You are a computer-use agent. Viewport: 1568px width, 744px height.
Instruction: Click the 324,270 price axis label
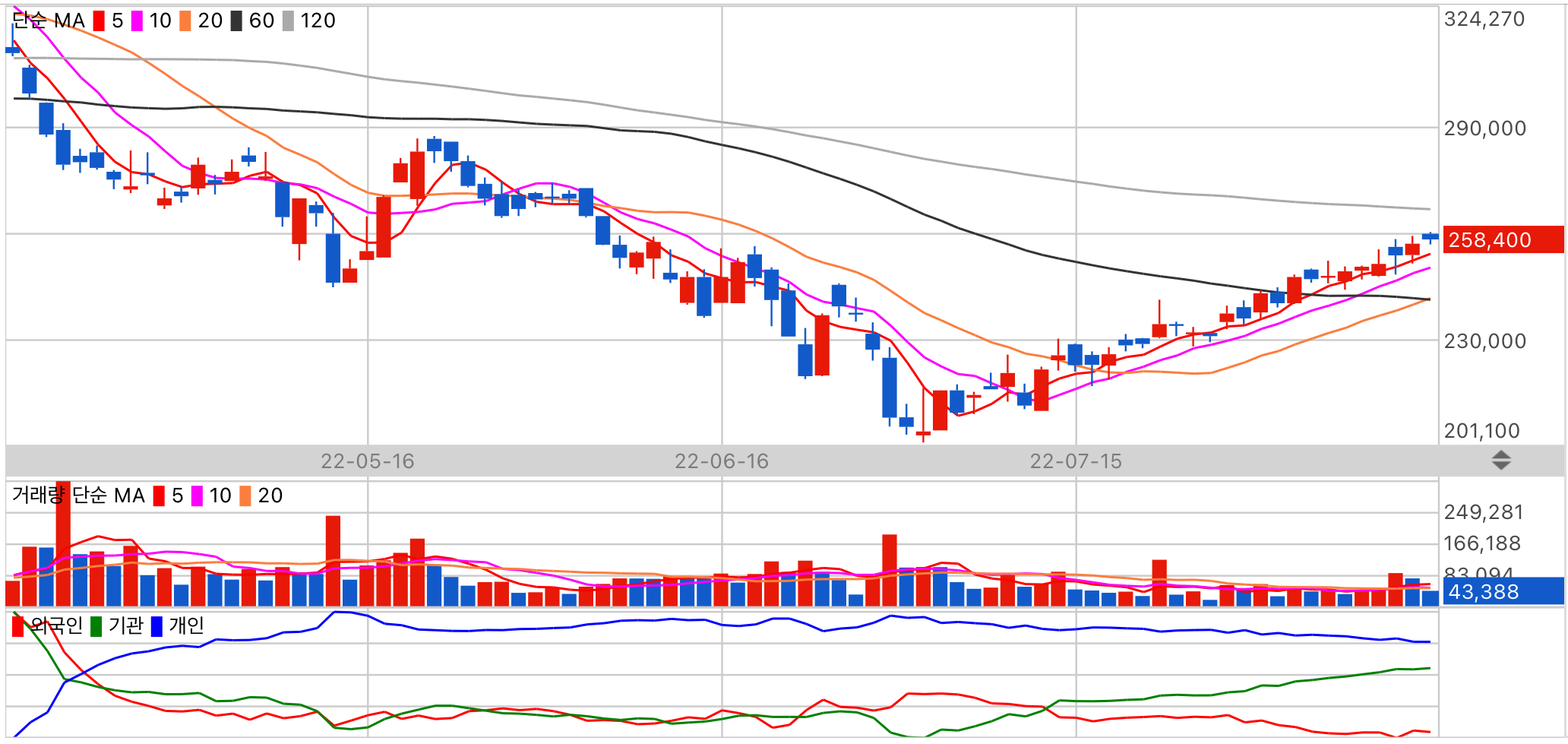(x=1484, y=19)
